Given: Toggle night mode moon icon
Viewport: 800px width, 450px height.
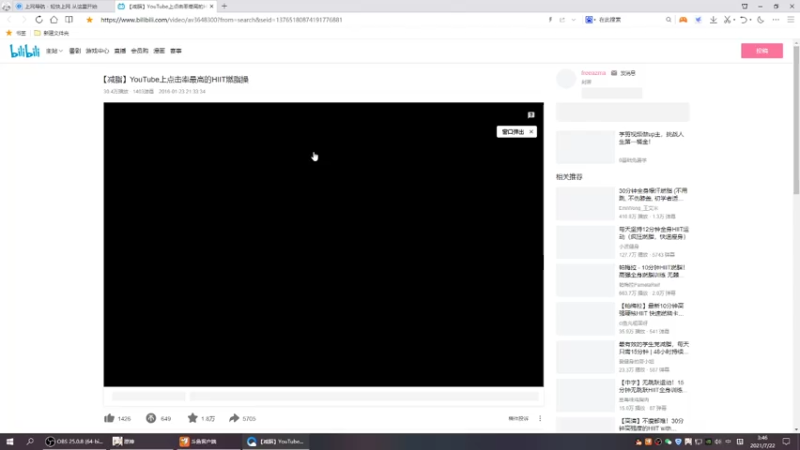Looking at the screenshot, I should (760, 20).
